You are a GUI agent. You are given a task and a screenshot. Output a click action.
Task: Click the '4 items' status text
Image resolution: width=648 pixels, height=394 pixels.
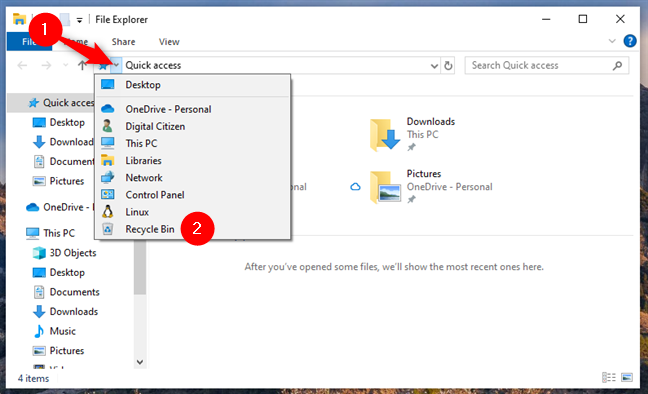33,378
